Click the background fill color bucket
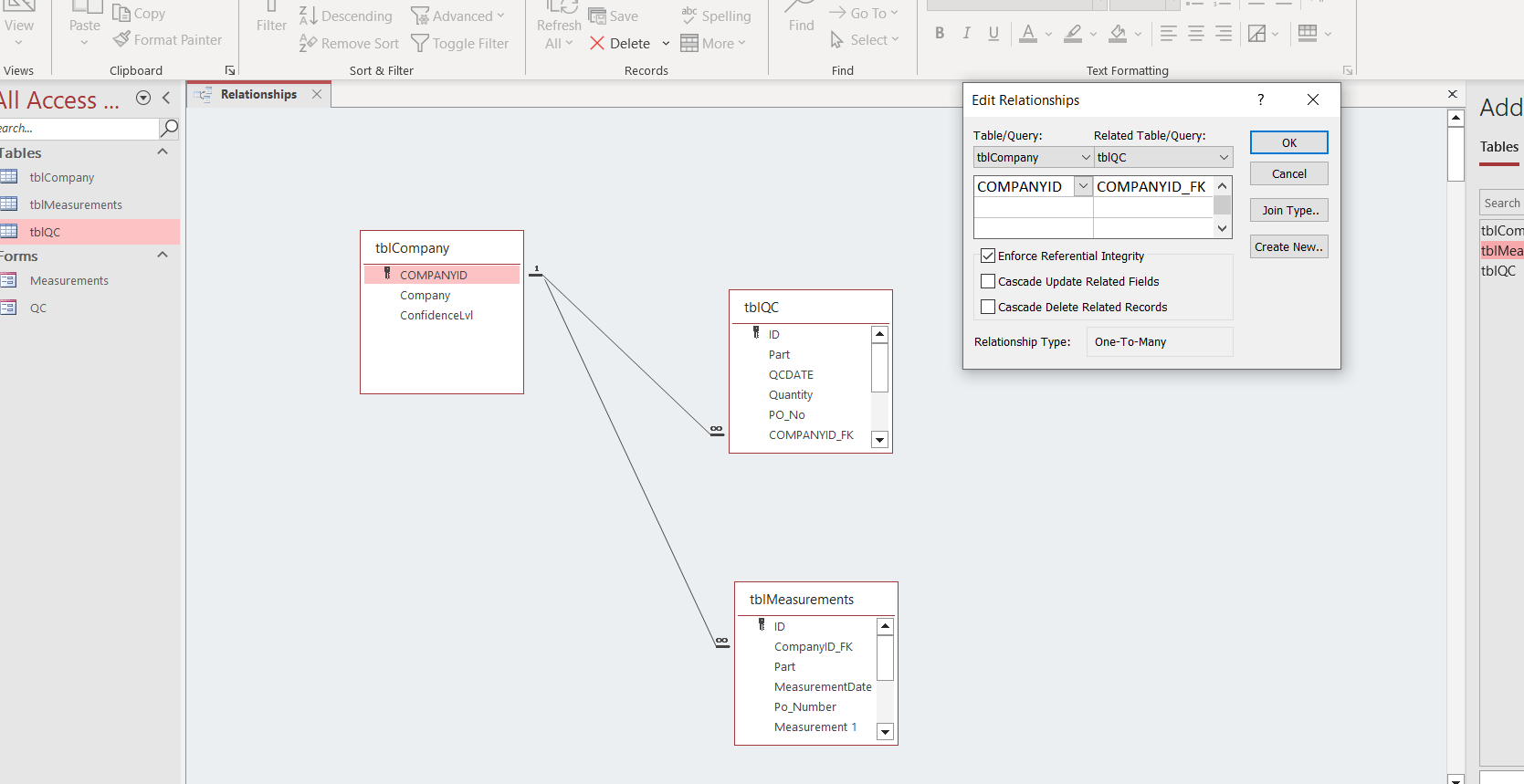 (1118, 34)
